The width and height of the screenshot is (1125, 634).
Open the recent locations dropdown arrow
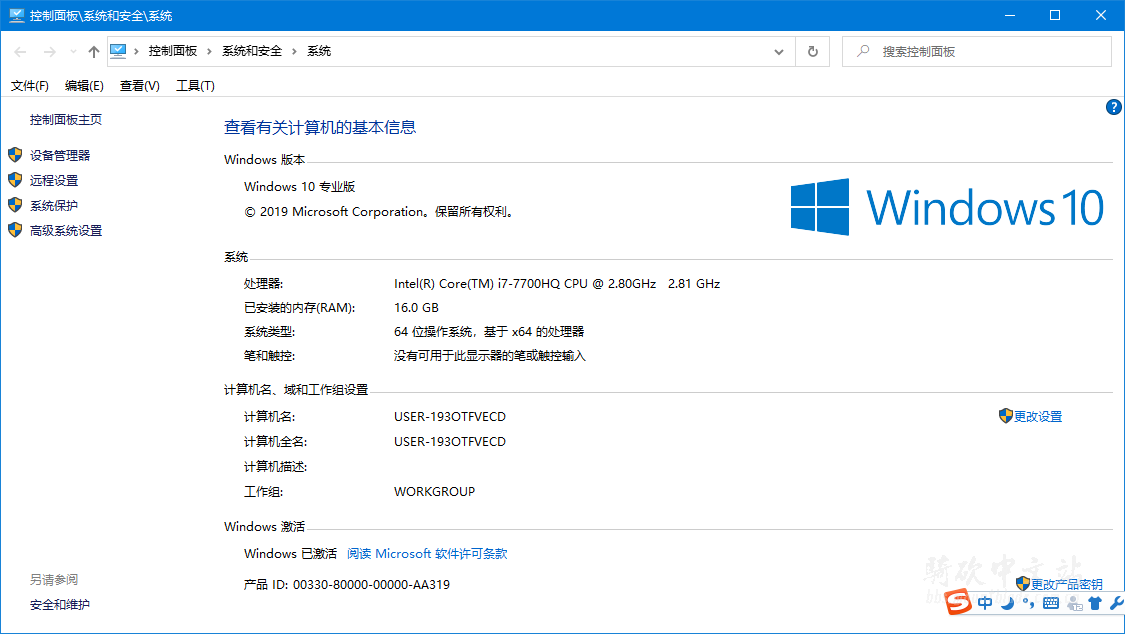(x=73, y=52)
